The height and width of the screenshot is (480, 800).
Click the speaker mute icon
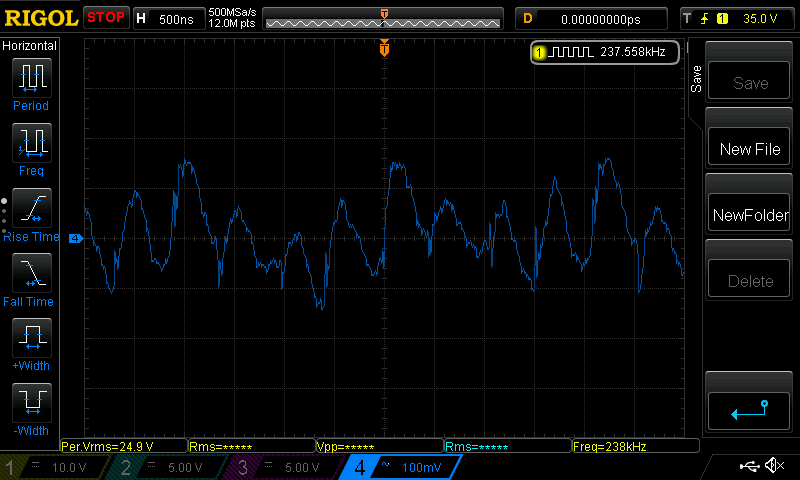coord(773,466)
